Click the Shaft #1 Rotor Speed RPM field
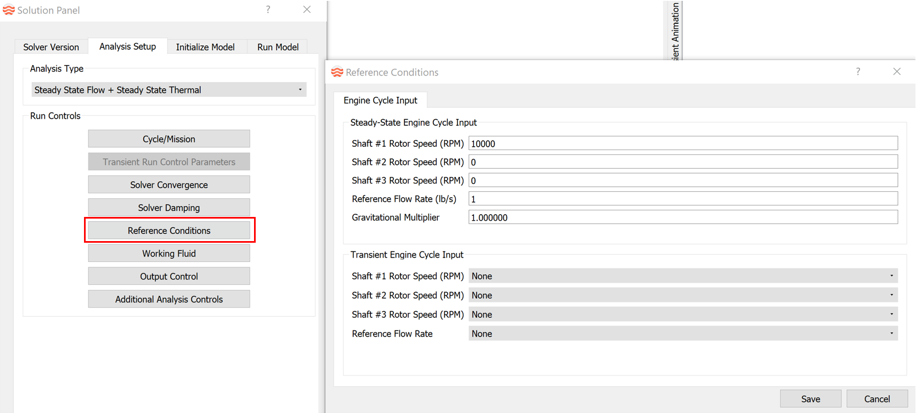 (683, 144)
